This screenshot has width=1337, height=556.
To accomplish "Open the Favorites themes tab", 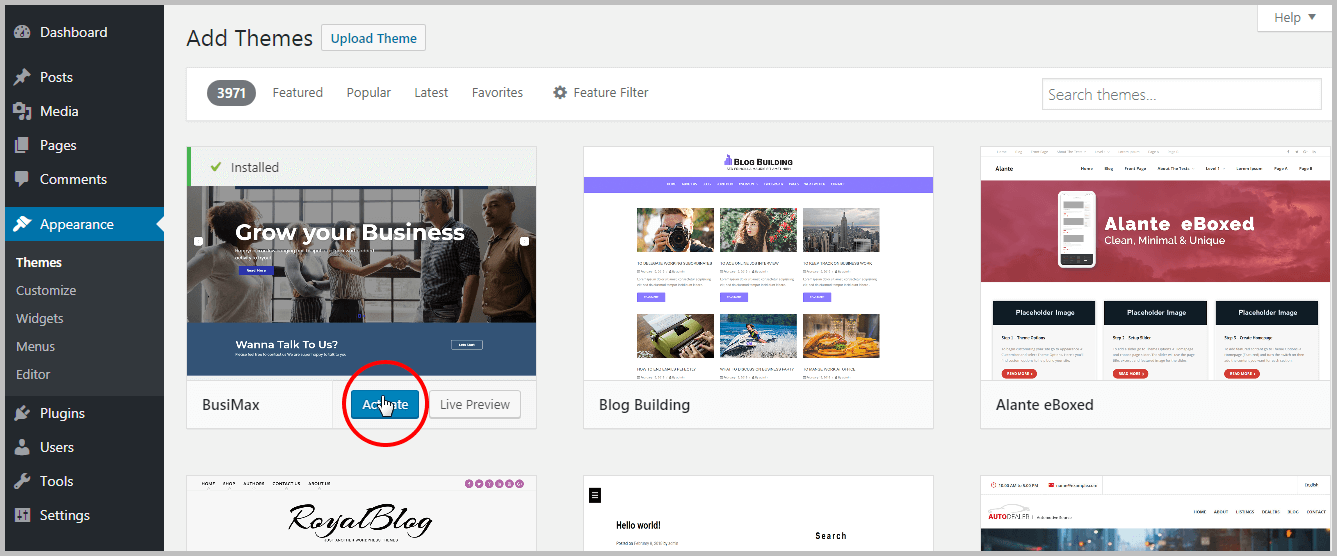I will click(497, 93).
